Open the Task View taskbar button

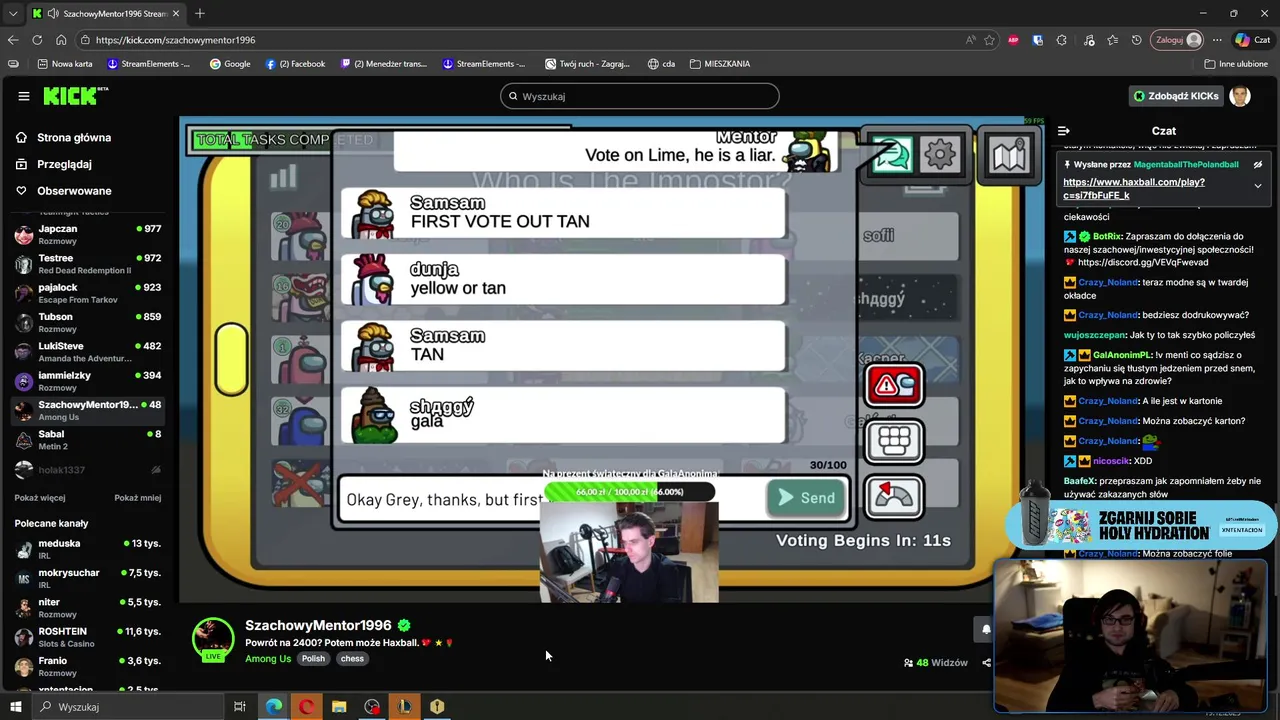click(240, 707)
